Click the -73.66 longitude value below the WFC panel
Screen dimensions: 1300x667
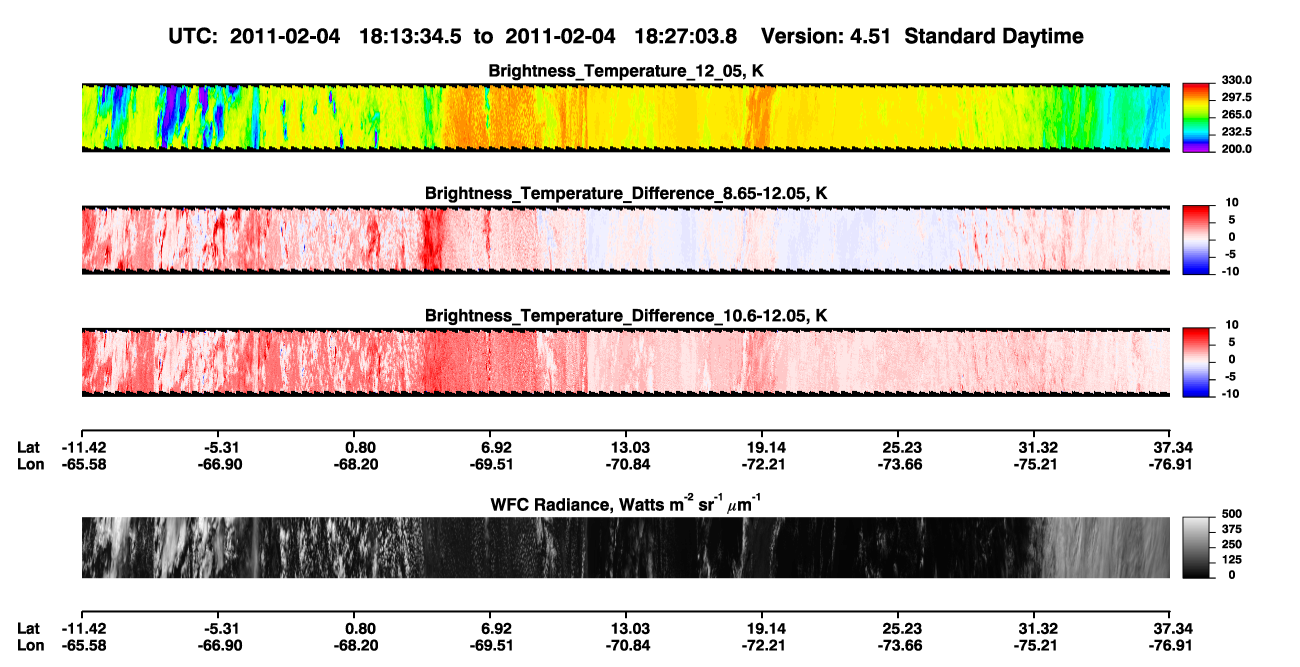pos(898,645)
